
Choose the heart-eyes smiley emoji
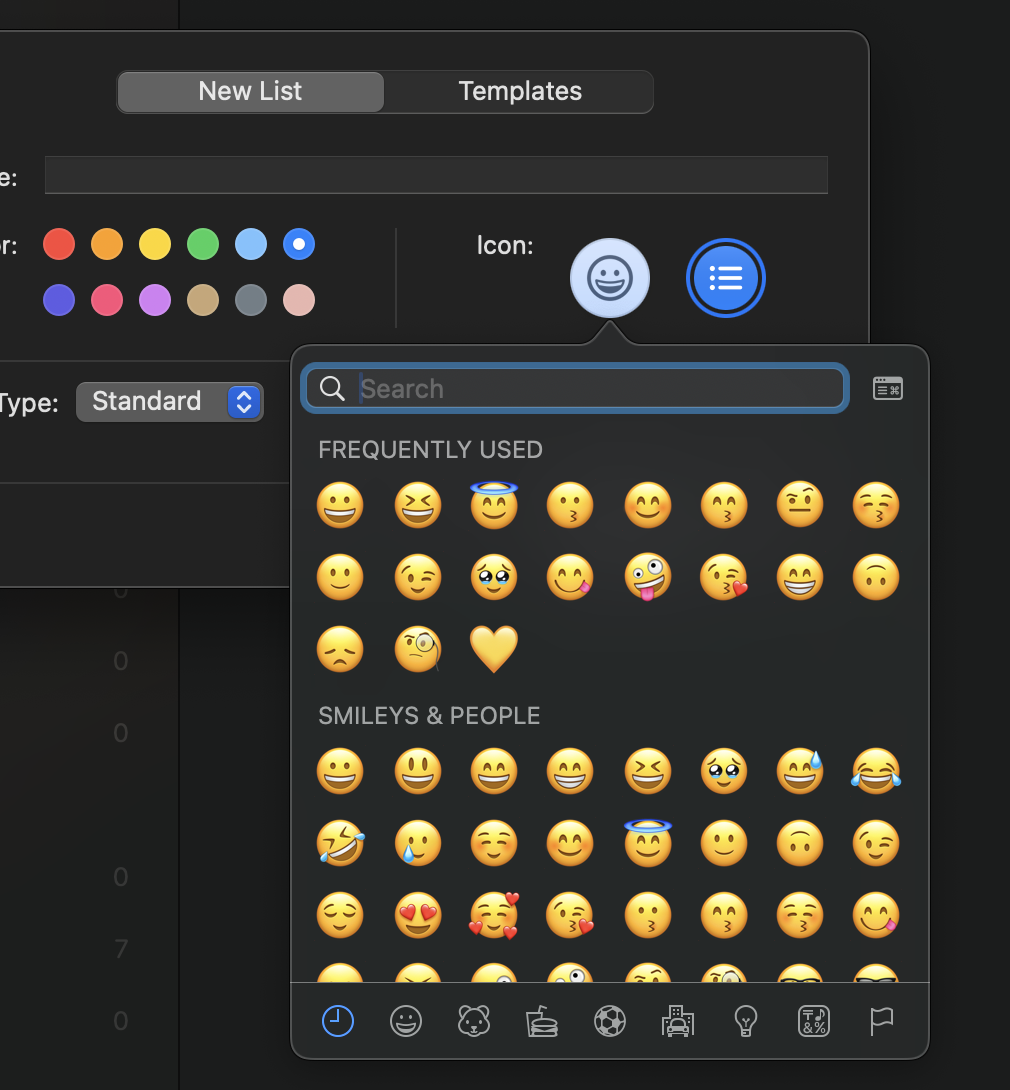[417, 915]
